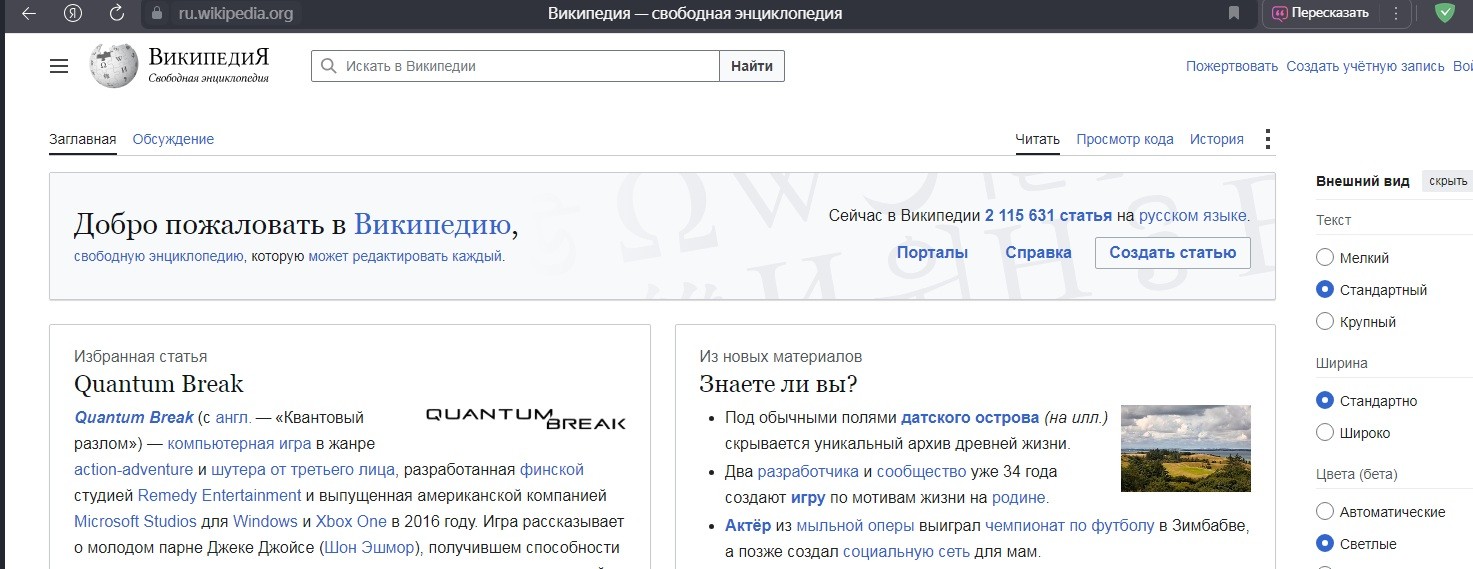
Task: Open the Пожертвовать donate link
Action: click(1232, 66)
